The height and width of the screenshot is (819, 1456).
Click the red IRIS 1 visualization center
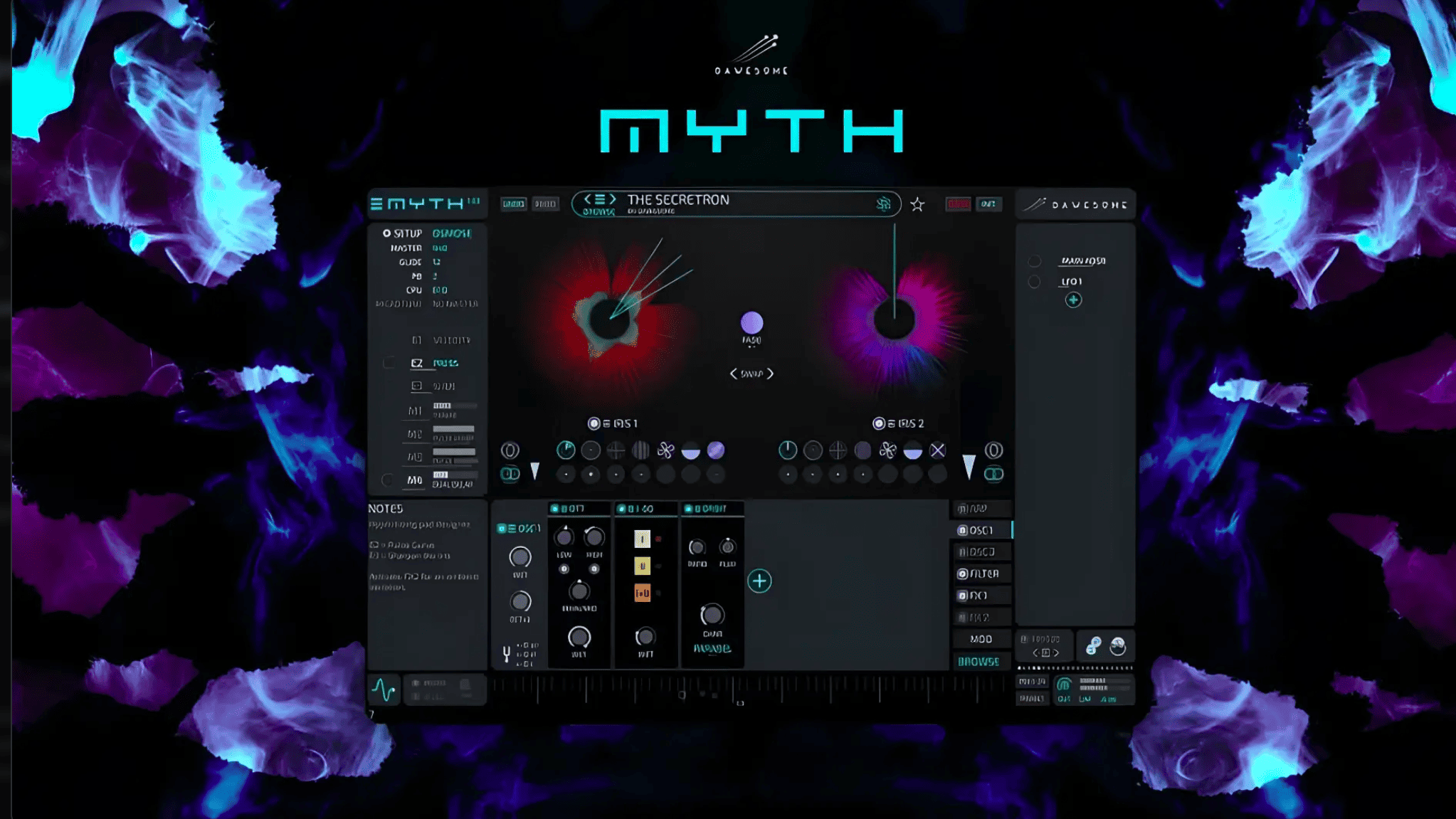coord(609,319)
